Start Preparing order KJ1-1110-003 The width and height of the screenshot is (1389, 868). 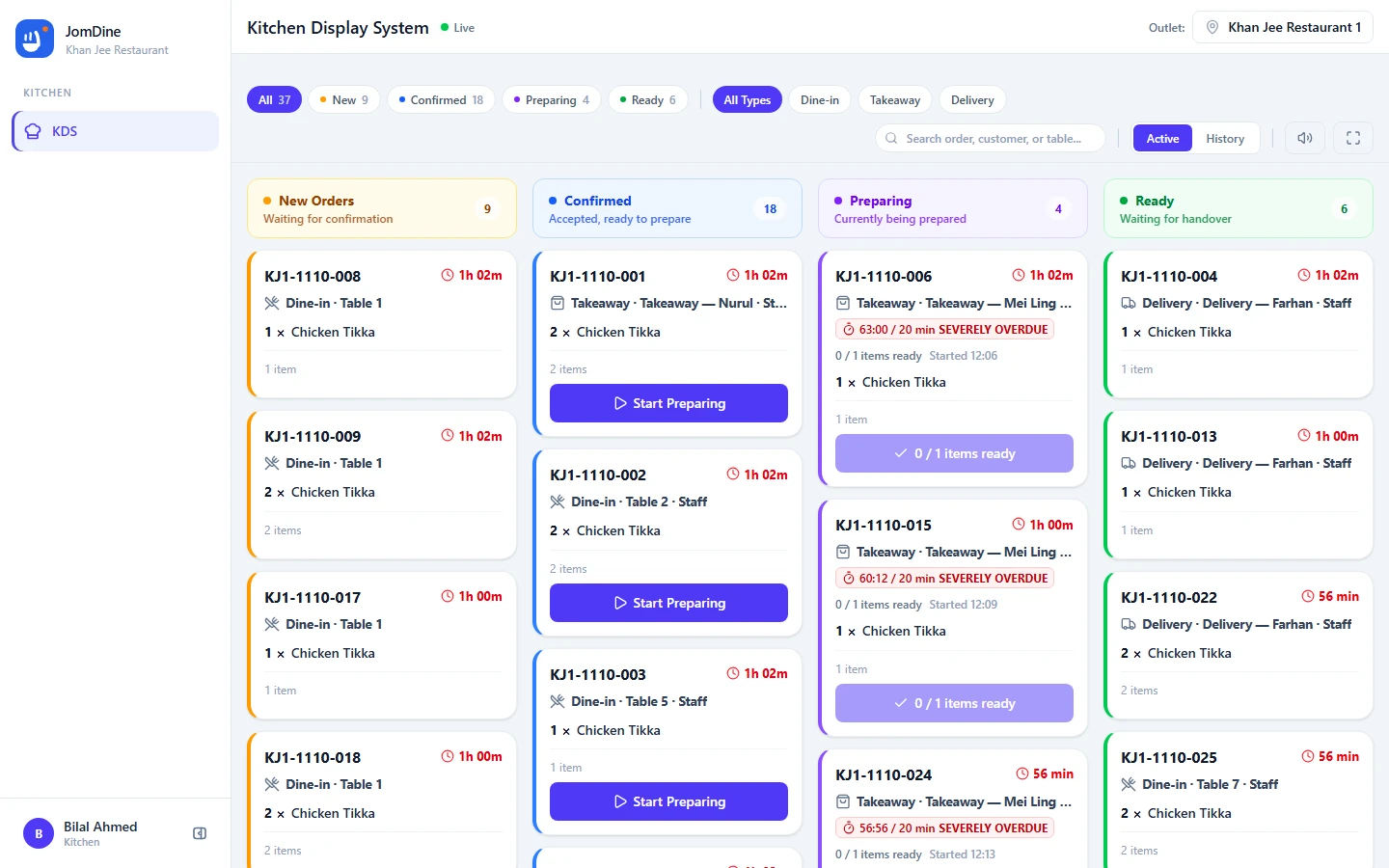(668, 801)
